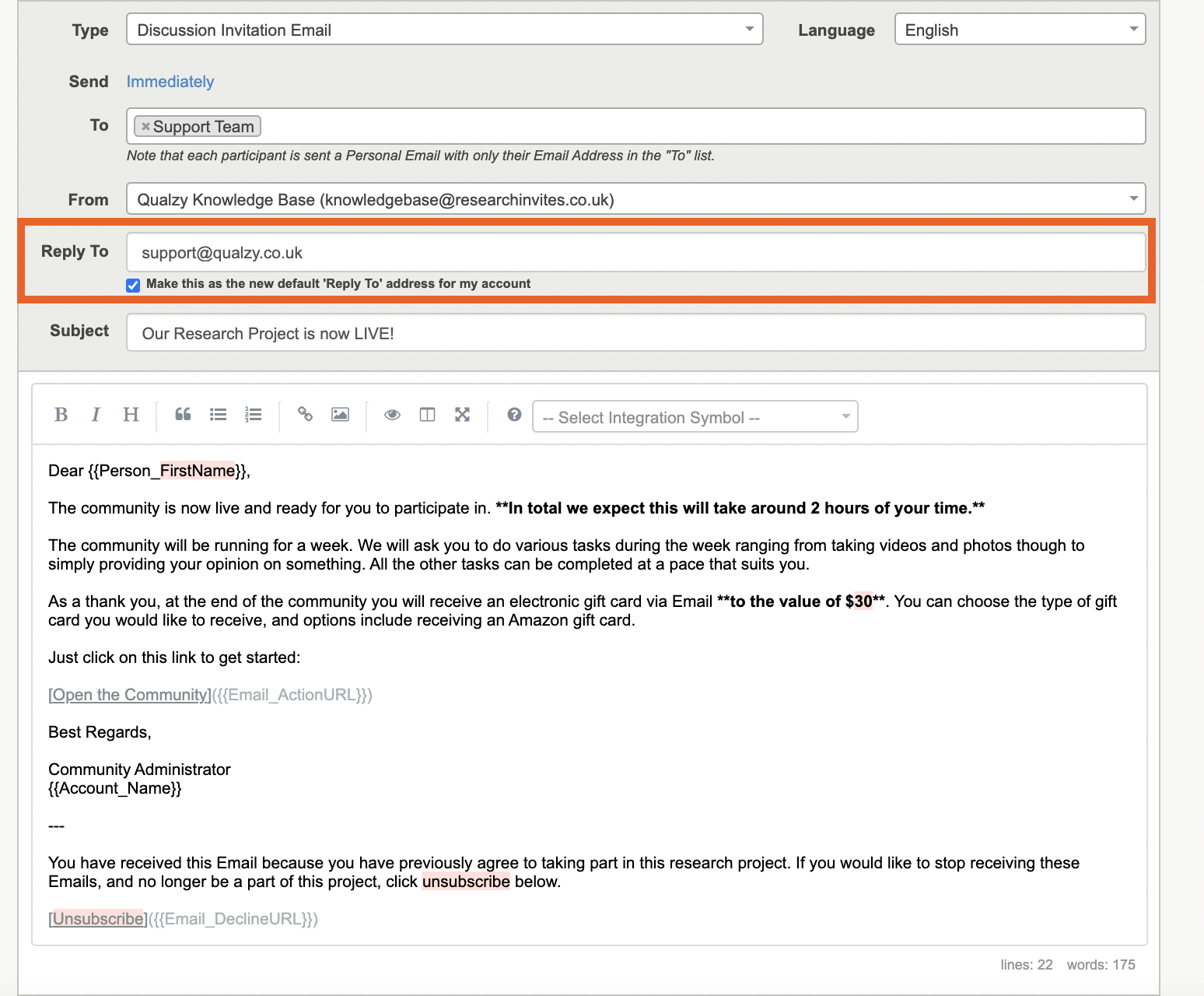
Task: Toggle fullscreen editor mode
Action: click(462, 415)
